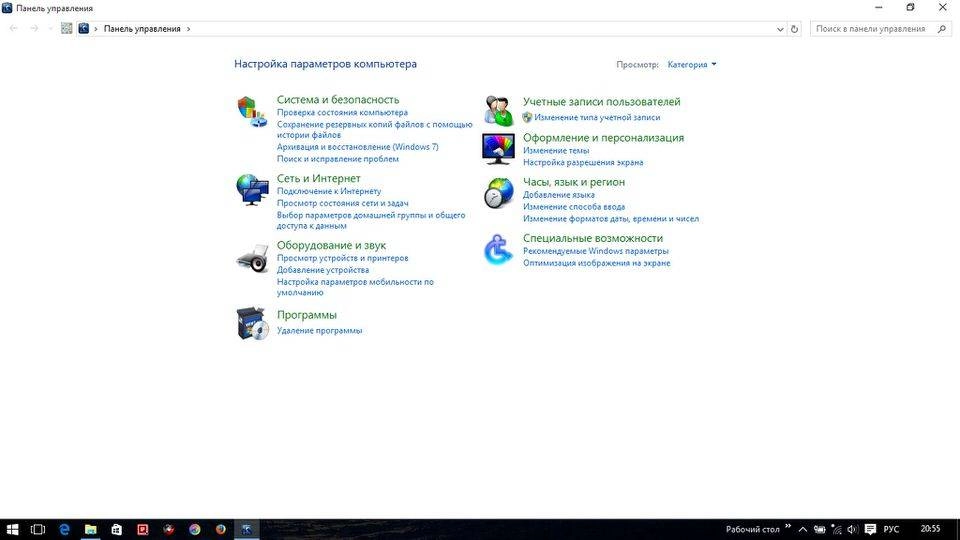
Task: Open Сеть и Интернет heading link
Action: (x=318, y=178)
